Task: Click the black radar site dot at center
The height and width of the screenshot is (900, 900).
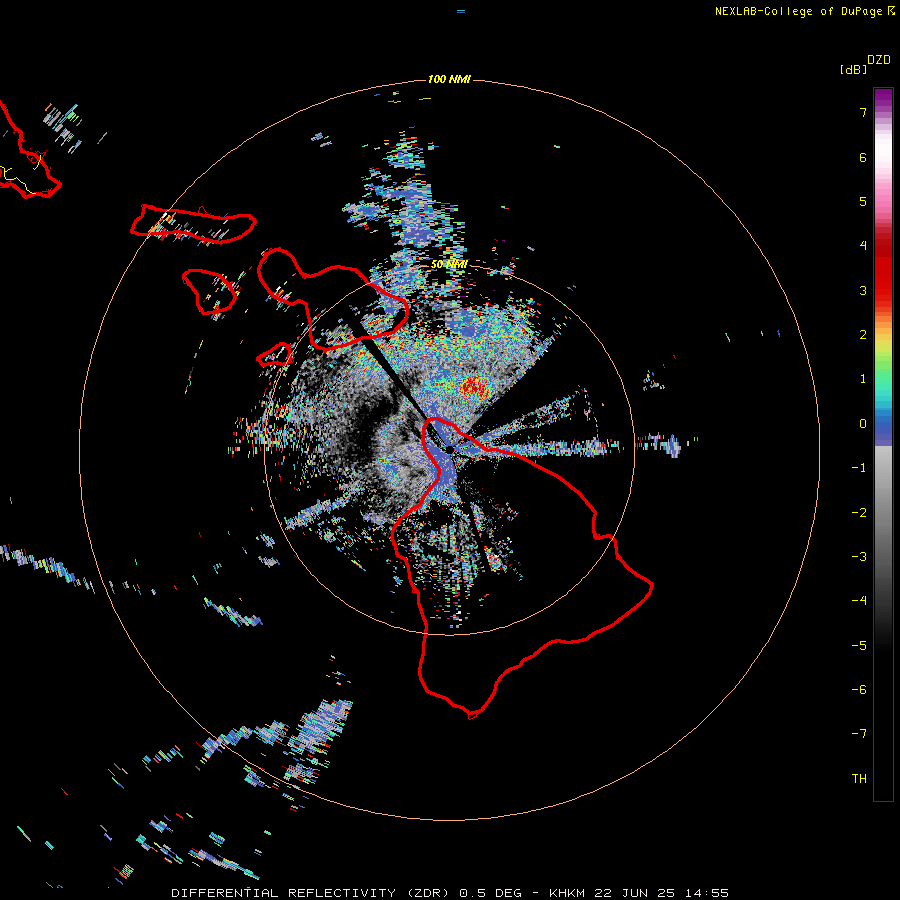Action: click(x=449, y=449)
